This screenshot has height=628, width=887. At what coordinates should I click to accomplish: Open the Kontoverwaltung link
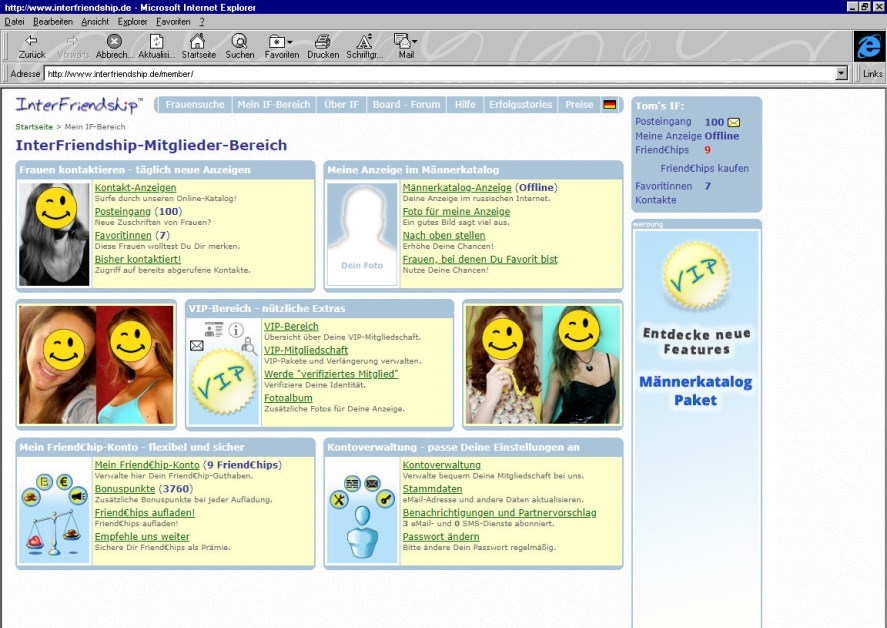click(441, 464)
